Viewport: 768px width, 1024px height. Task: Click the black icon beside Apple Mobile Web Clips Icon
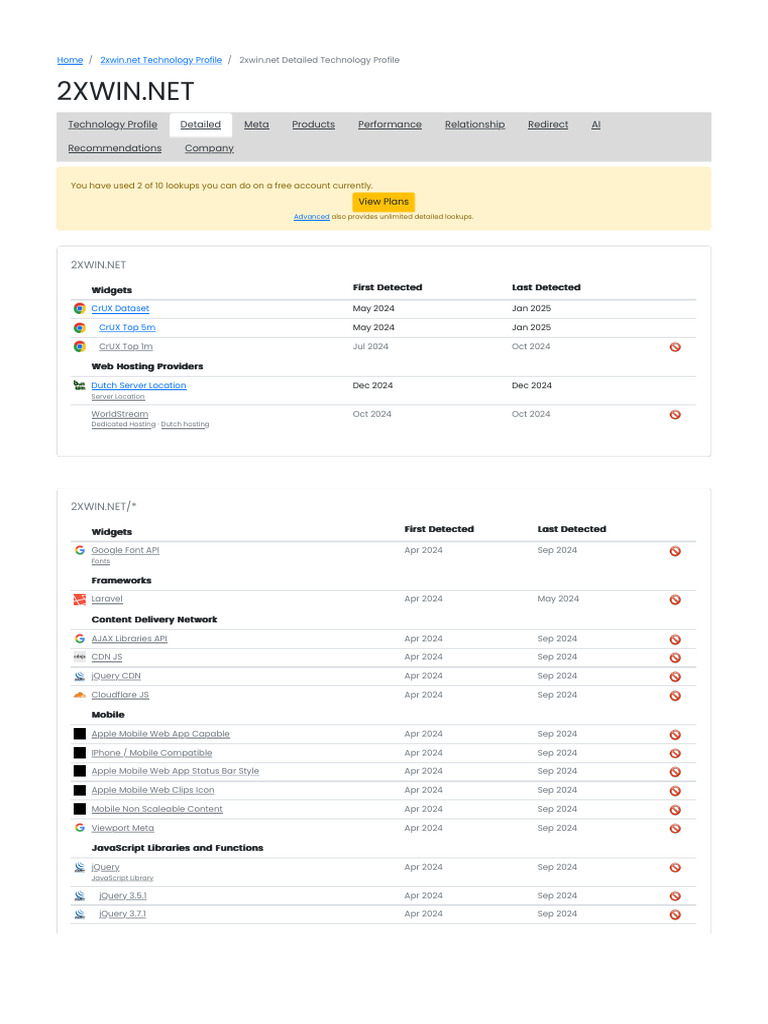[80, 790]
